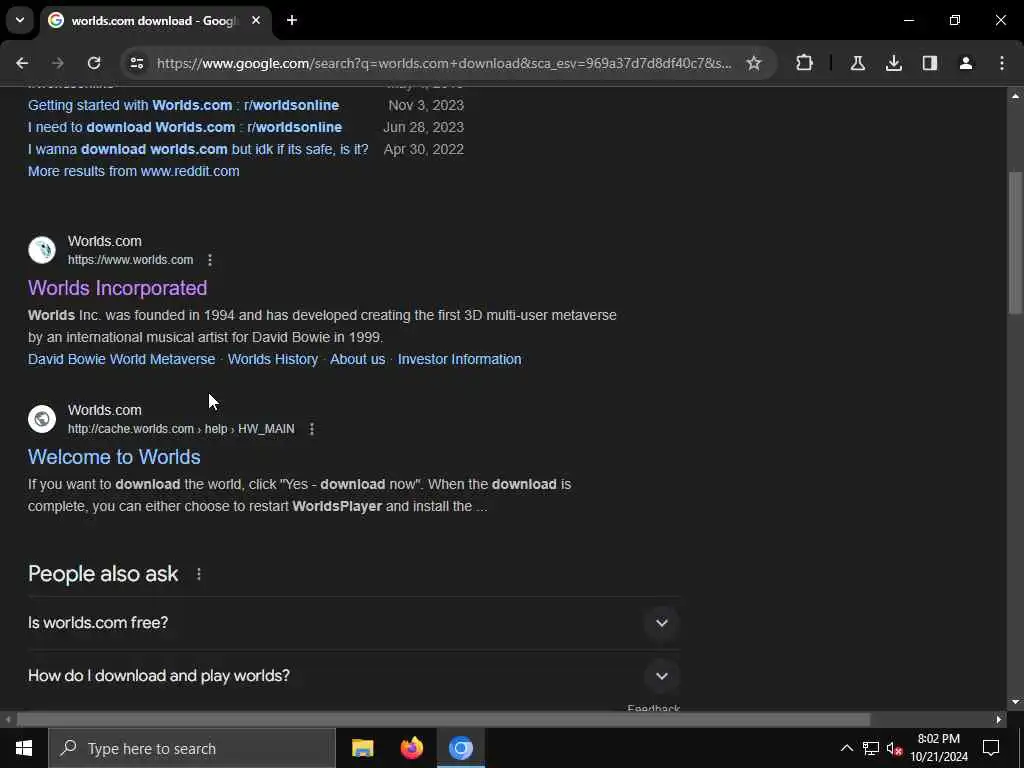
Task: Click the scroll-up arrow of vertical scrollbar
Action: click(x=1015, y=96)
